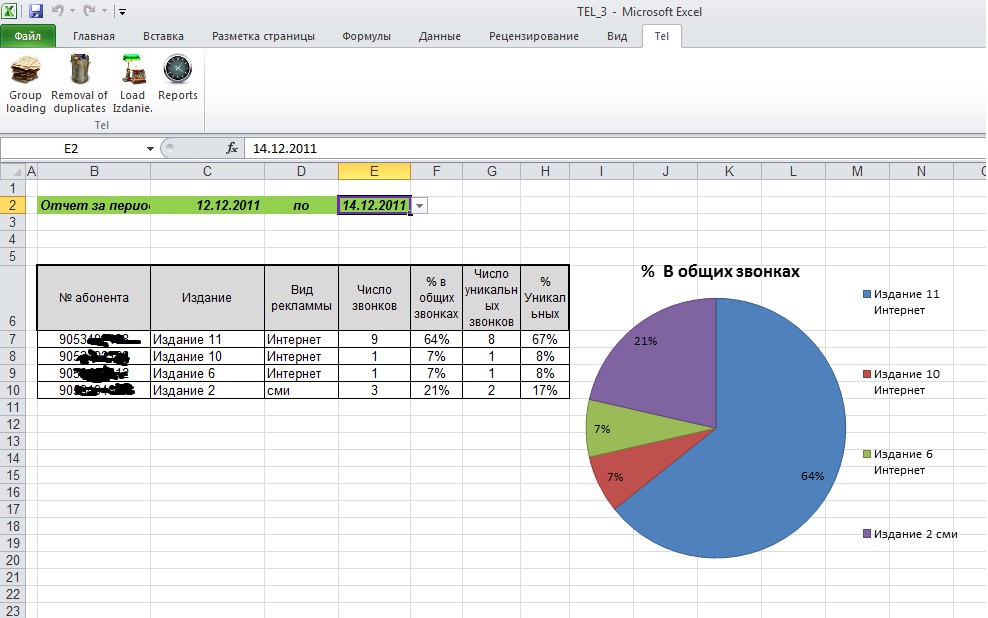Screen dimensions: 988x618
Task: Click the select-all corner button
Action: 13,171
